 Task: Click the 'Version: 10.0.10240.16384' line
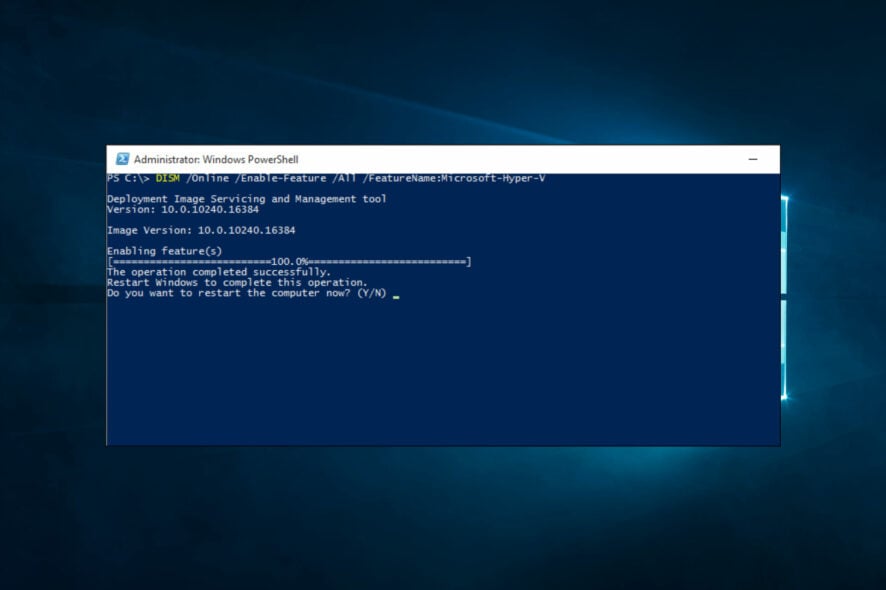click(x=183, y=210)
